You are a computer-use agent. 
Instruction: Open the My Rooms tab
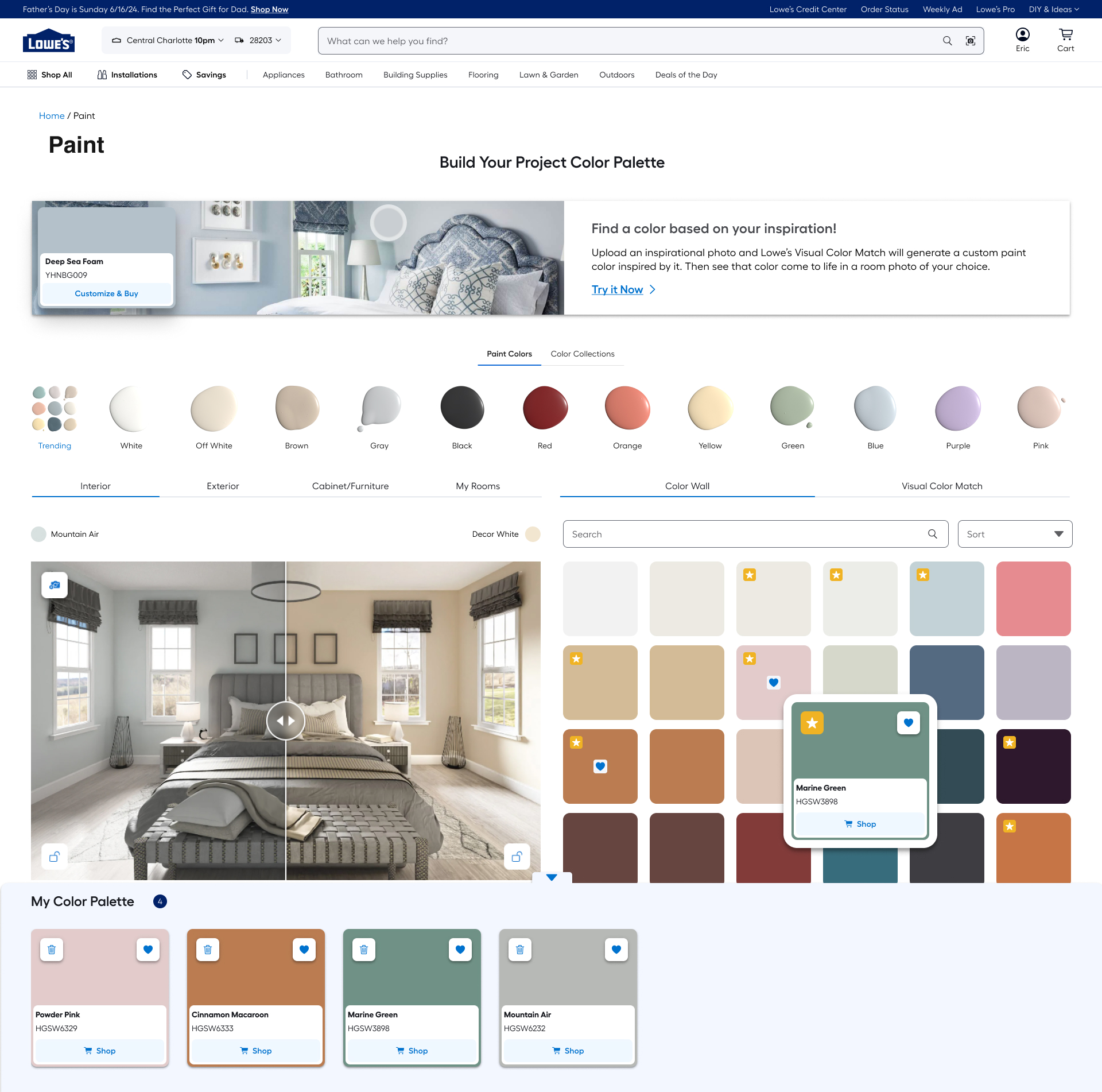(478, 486)
